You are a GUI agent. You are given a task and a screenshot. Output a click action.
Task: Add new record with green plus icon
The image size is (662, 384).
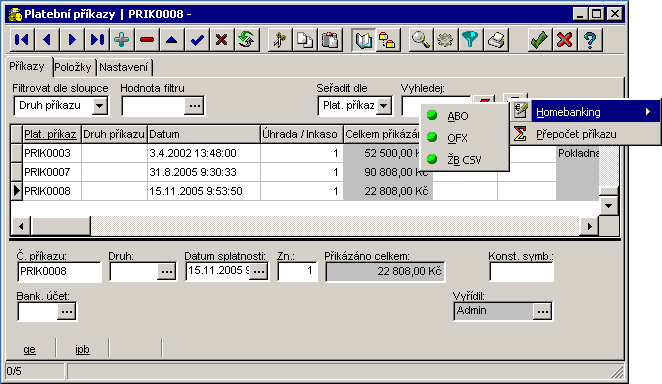pyautogui.click(x=122, y=40)
